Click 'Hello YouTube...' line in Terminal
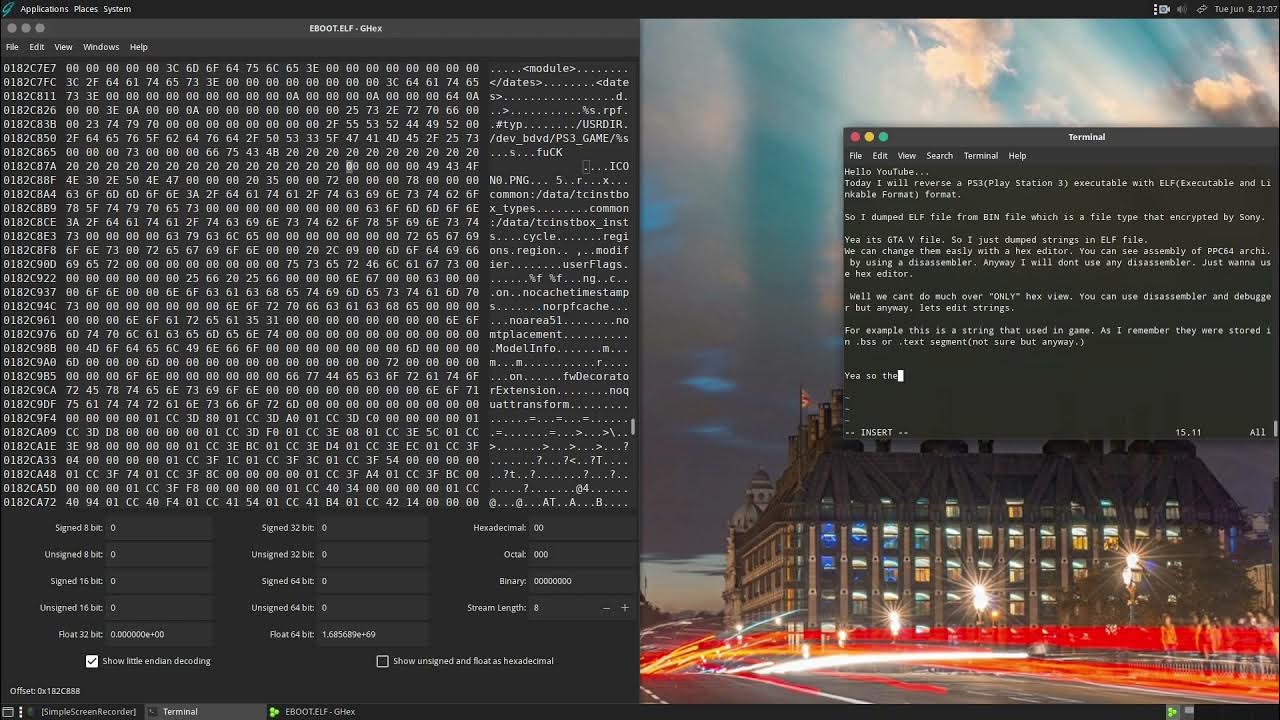 pyautogui.click(x=887, y=172)
